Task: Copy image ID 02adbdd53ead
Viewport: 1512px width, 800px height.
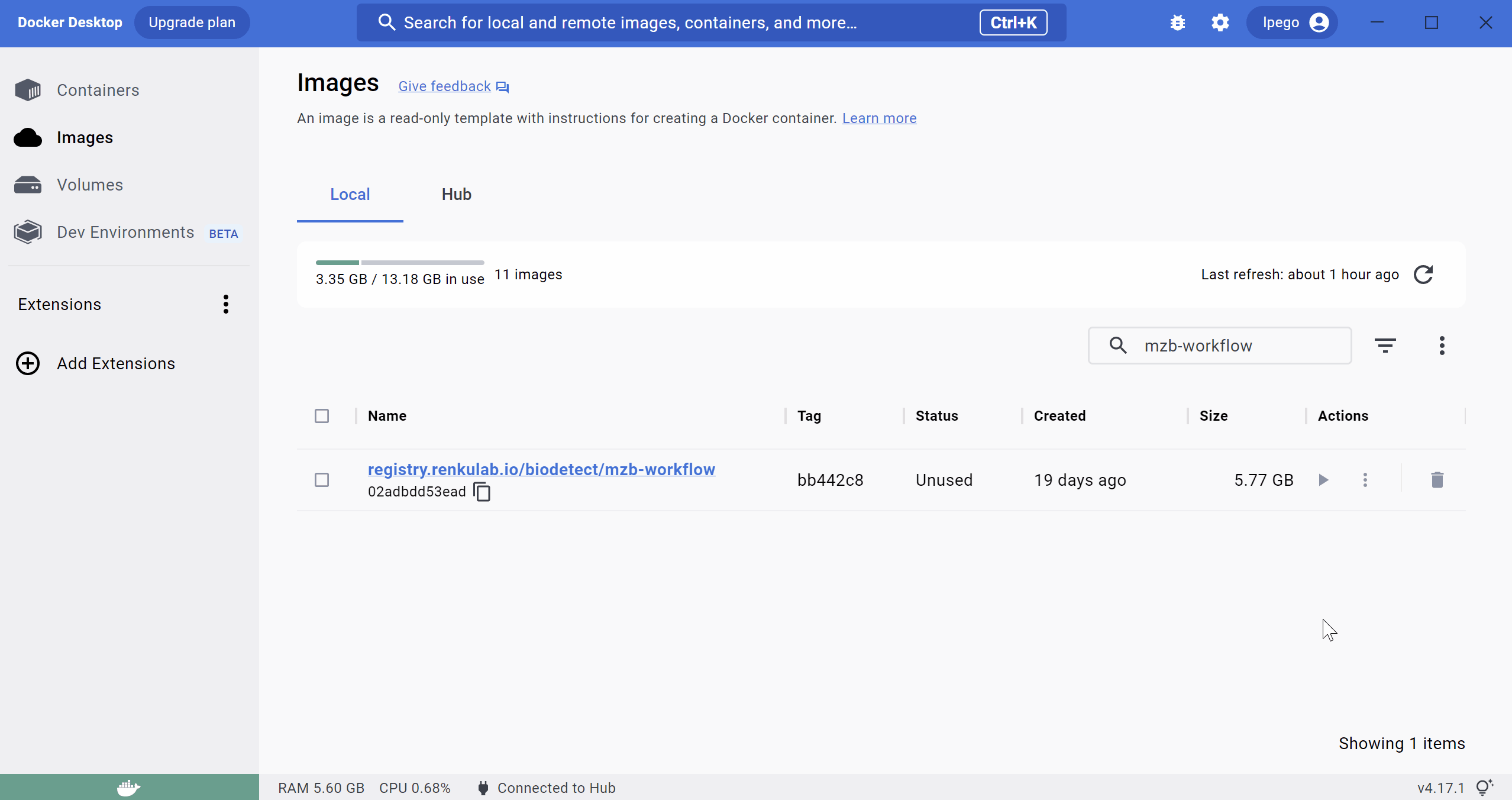Action: (x=483, y=492)
